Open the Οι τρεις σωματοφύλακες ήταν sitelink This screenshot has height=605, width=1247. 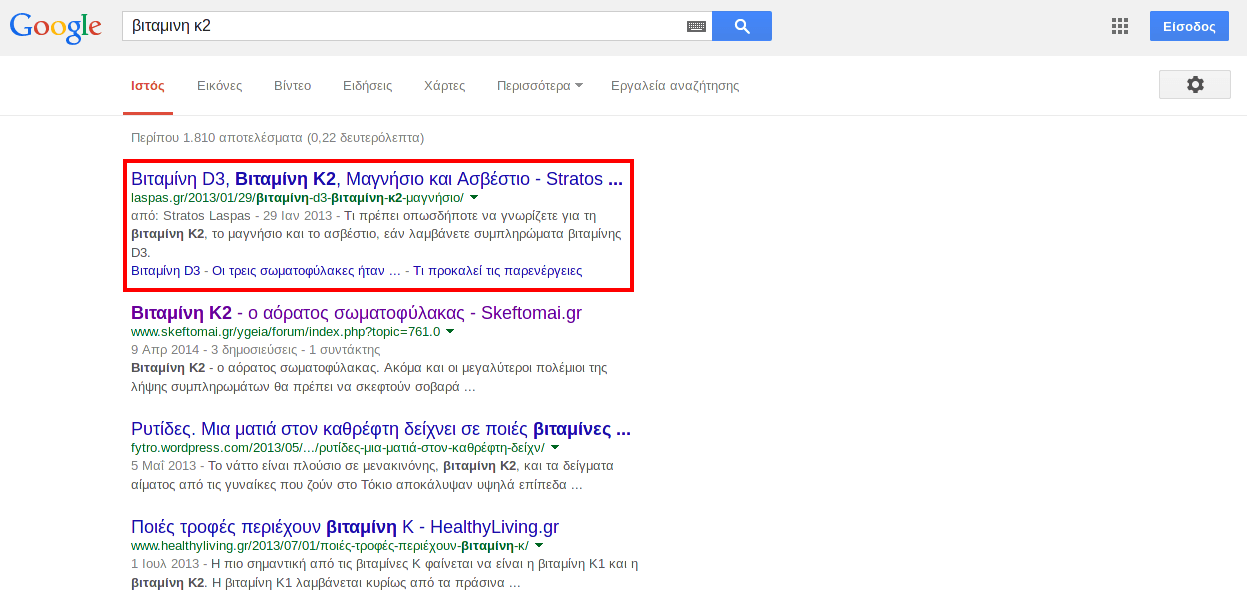click(306, 271)
